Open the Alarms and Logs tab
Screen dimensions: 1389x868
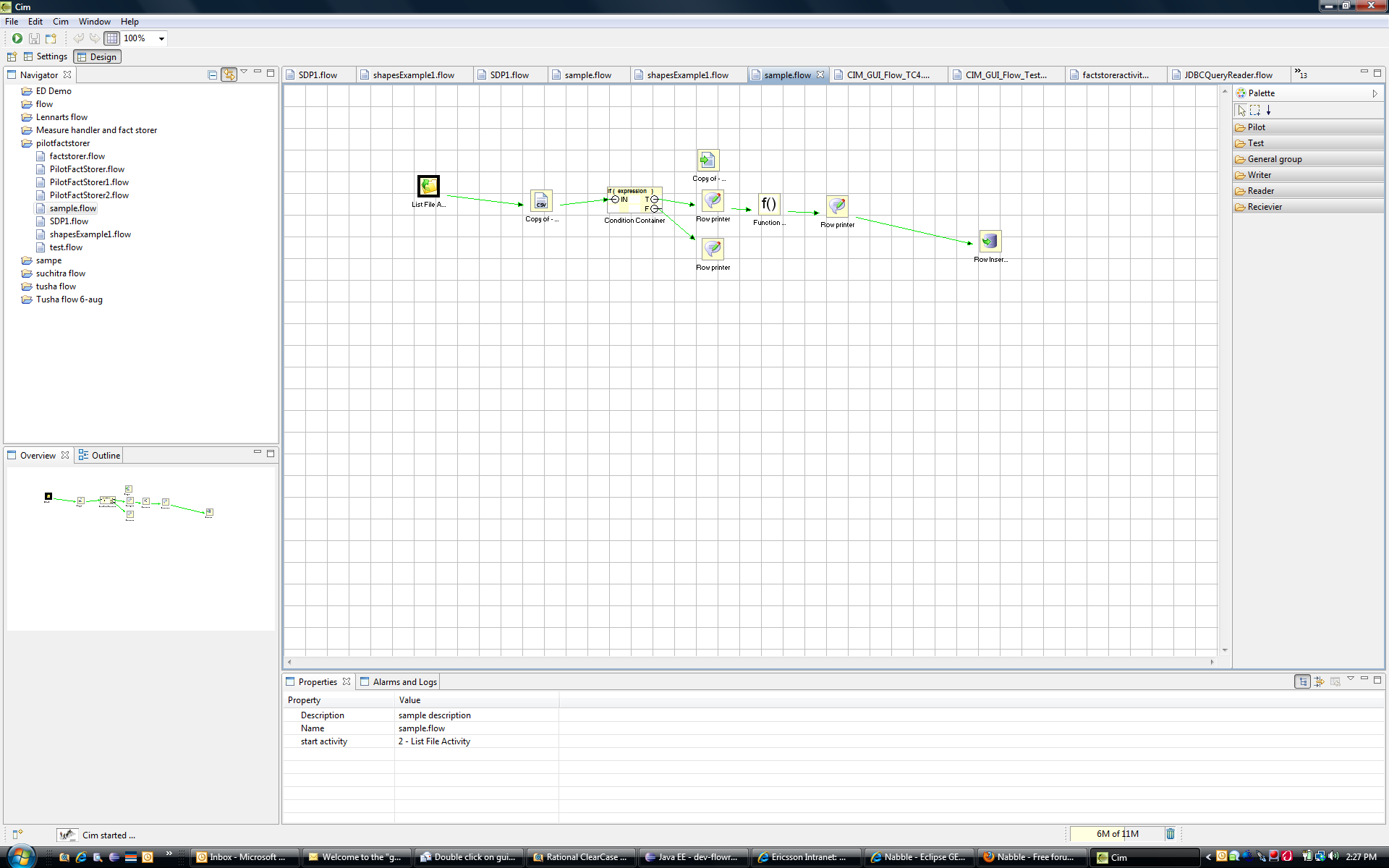click(x=399, y=682)
